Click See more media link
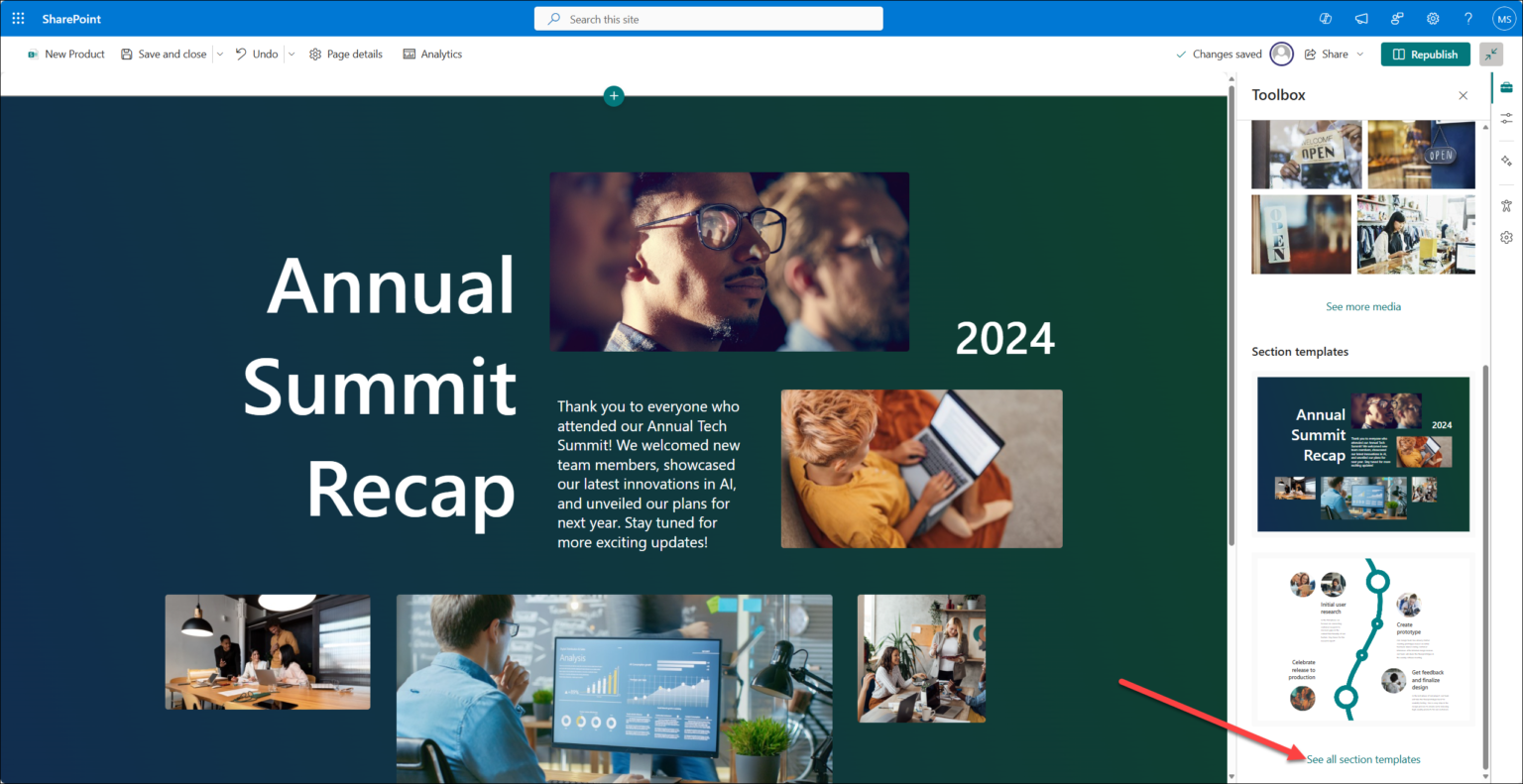Viewport: 1523px width, 784px height. [x=1363, y=306]
